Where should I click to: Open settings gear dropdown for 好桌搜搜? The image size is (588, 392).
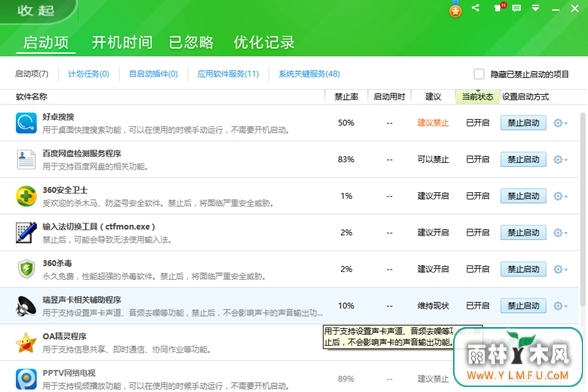(560, 123)
